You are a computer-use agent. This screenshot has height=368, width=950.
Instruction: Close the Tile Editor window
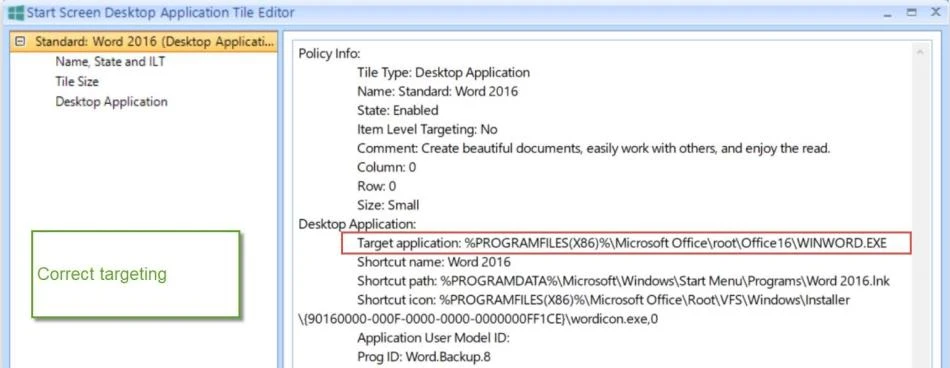935,13
